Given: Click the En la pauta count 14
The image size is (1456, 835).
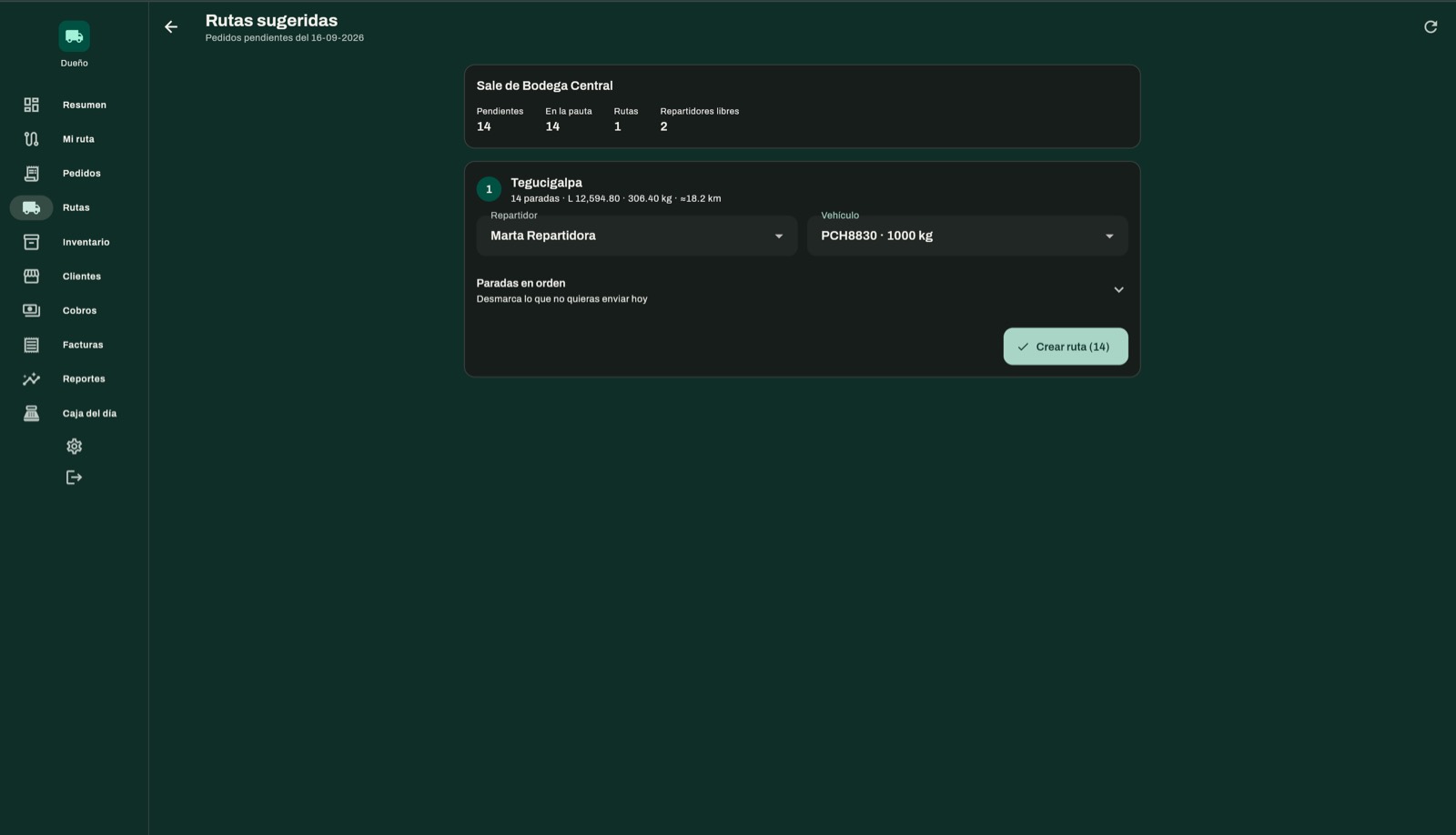Looking at the screenshot, I should pyautogui.click(x=552, y=126).
